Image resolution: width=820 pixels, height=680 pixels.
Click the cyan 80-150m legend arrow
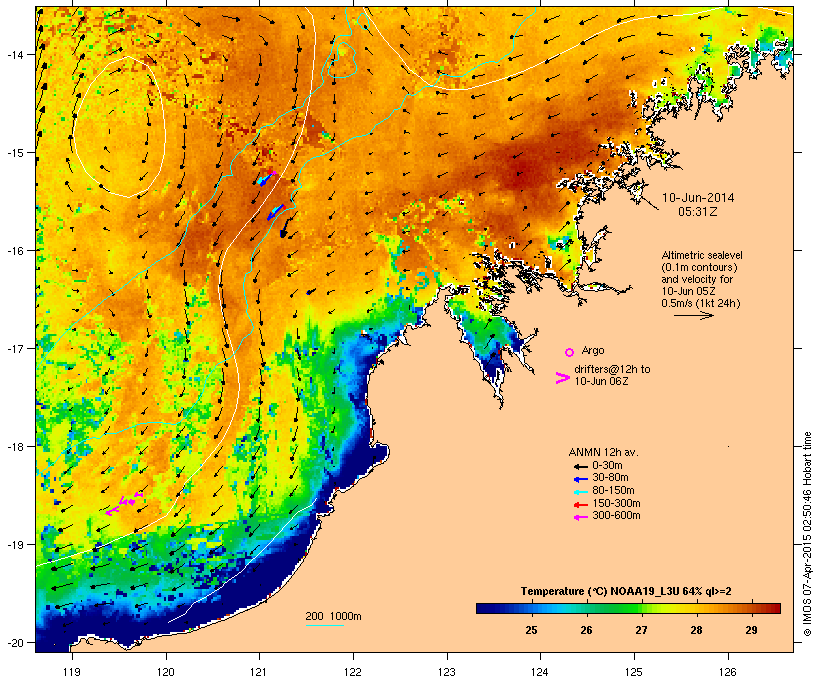pos(580,492)
